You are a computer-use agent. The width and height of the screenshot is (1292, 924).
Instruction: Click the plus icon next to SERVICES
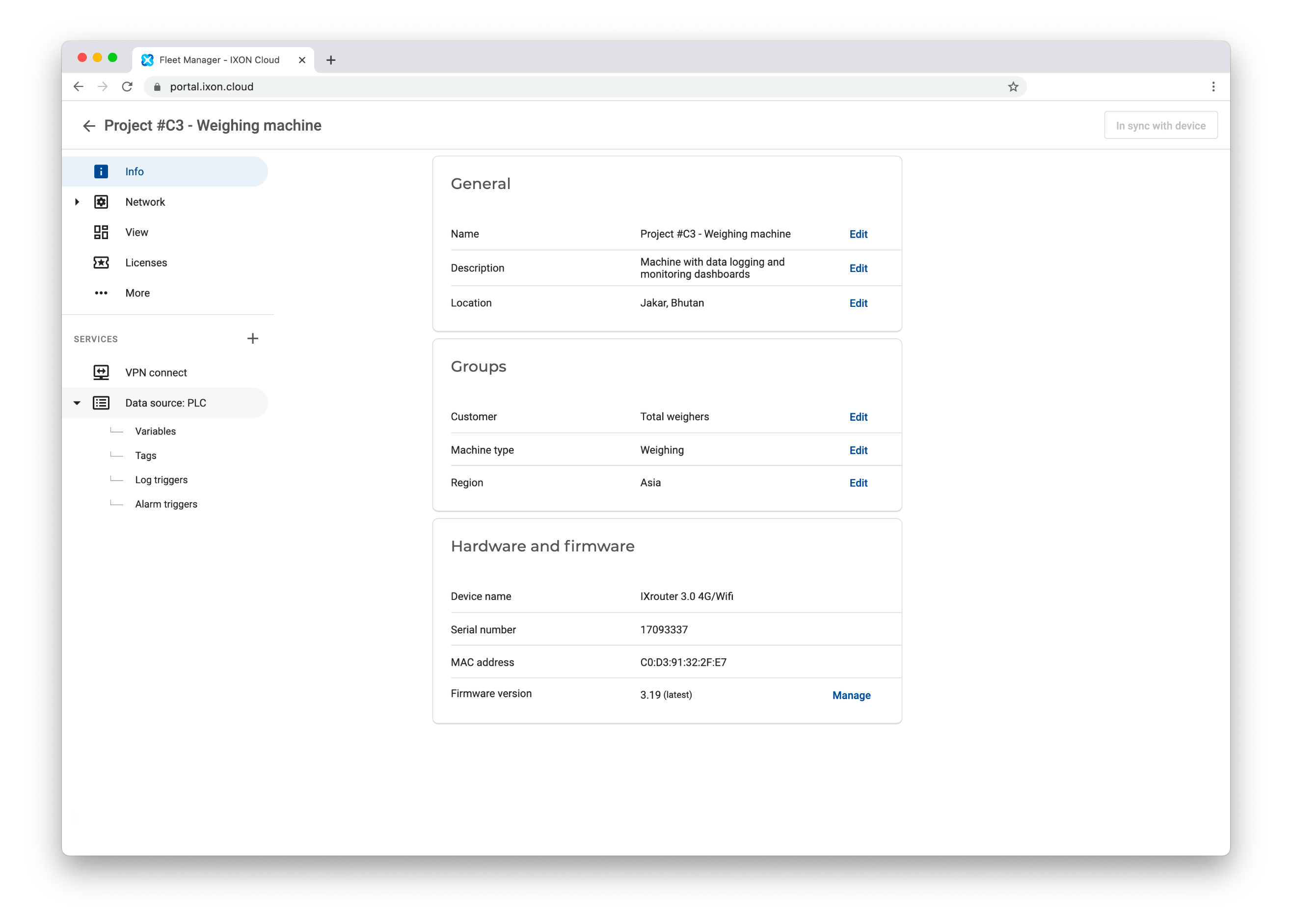pos(253,338)
